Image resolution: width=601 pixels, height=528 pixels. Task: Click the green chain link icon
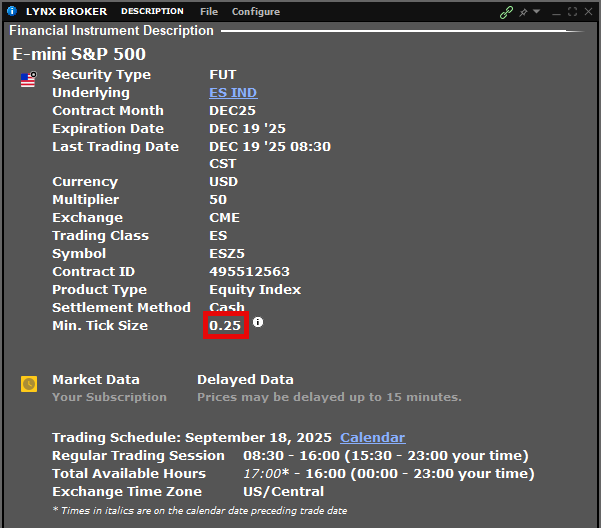click(x=507, y=12)
